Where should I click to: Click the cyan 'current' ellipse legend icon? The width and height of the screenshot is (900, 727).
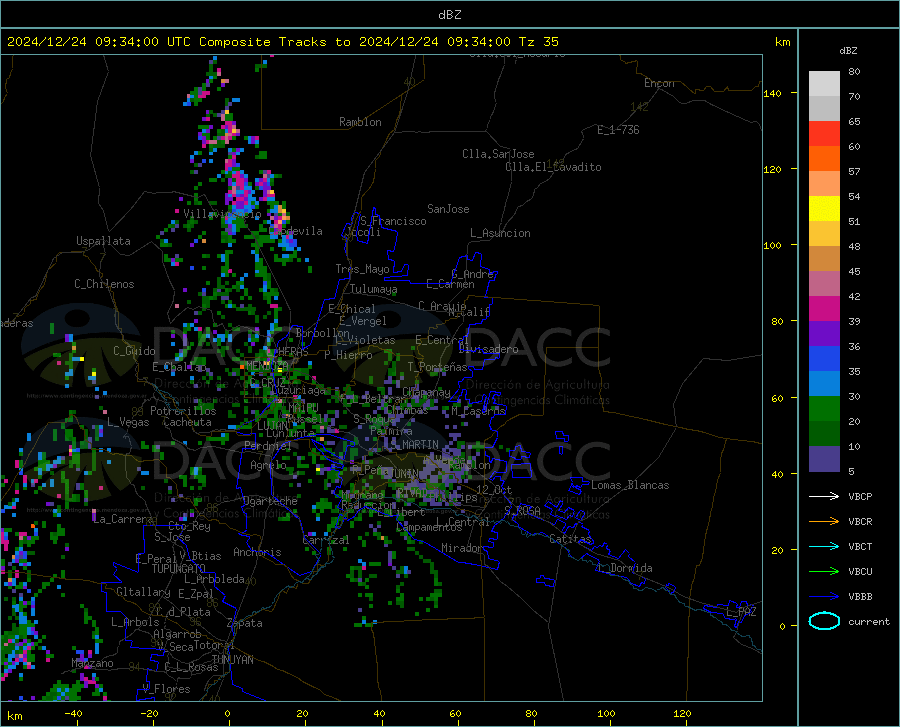click(x=824, y=621)
